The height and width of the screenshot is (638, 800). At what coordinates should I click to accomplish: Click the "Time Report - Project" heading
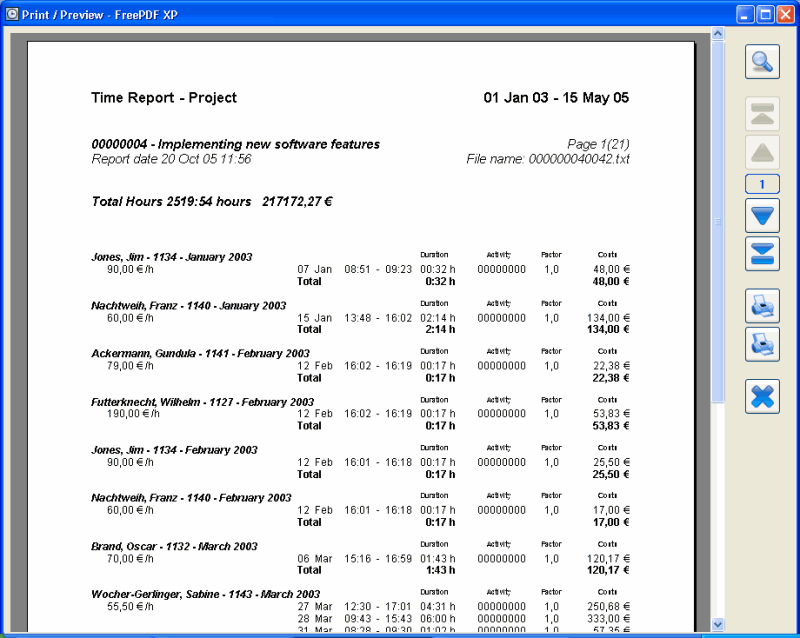click(164, 98)
